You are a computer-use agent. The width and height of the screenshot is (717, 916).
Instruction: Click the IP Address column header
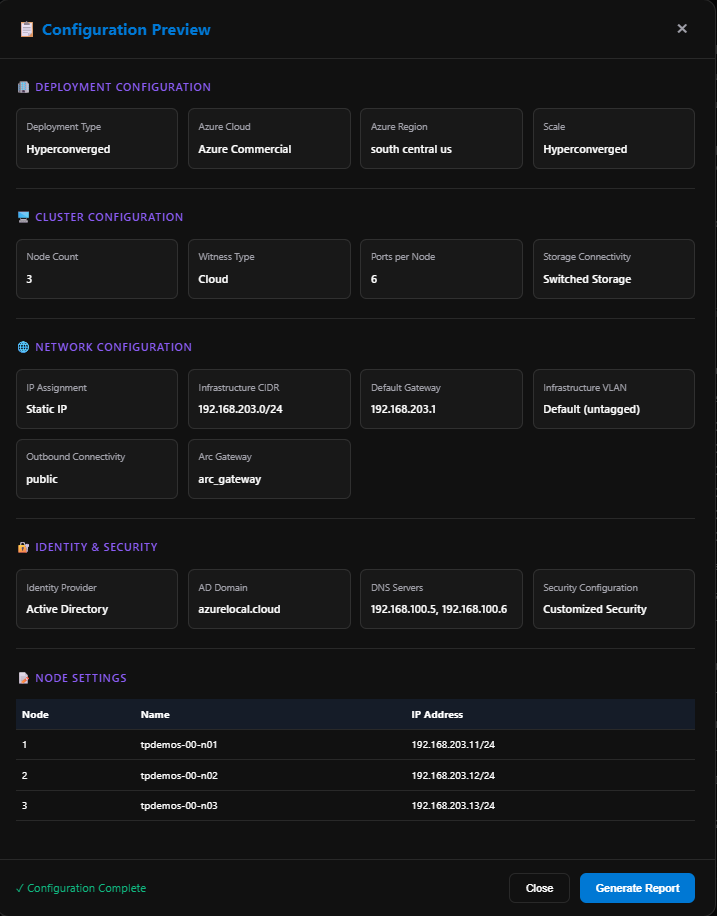coord(437,715)
